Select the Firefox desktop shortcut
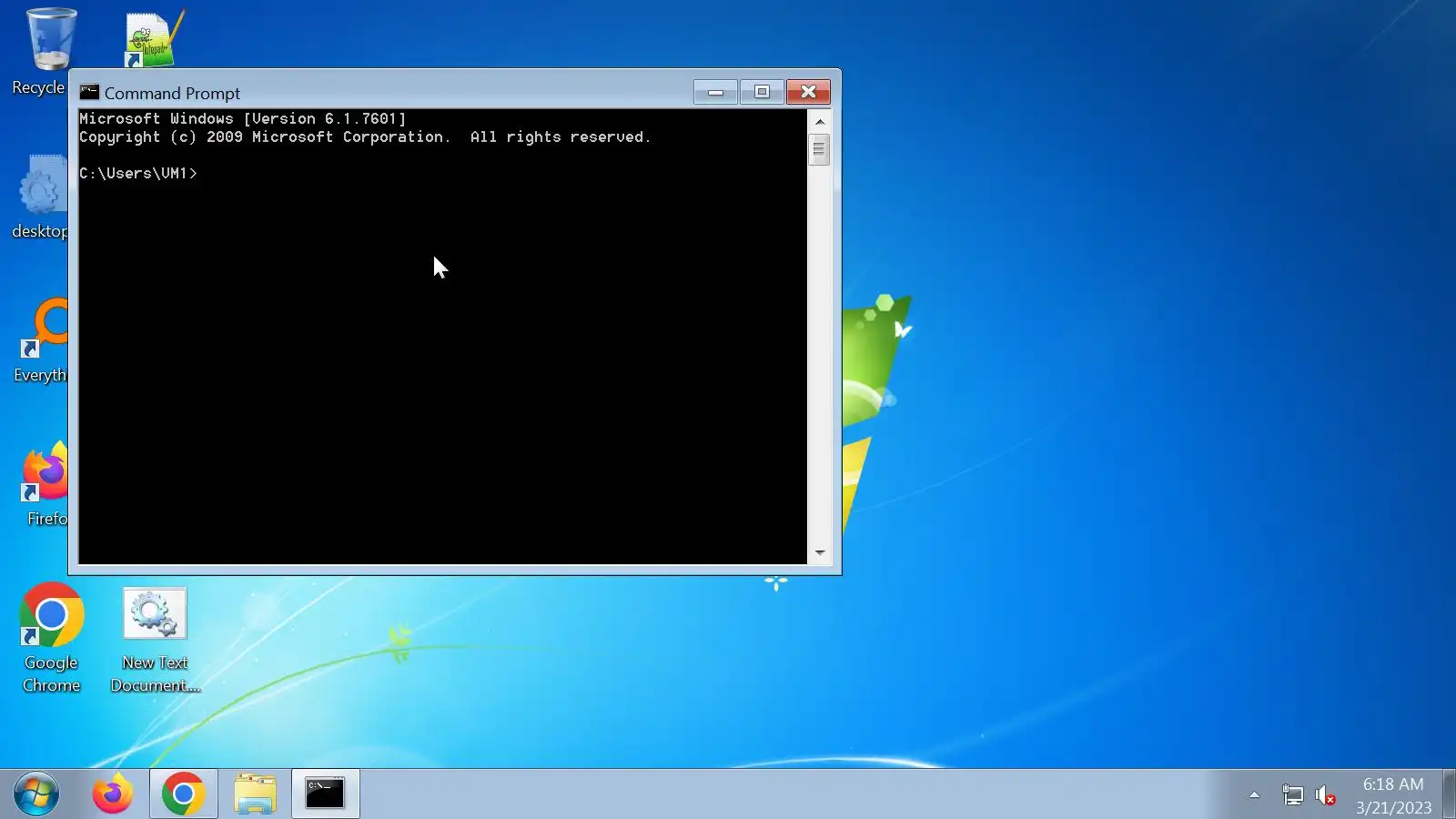1456x819 pixels. [45, 484]
